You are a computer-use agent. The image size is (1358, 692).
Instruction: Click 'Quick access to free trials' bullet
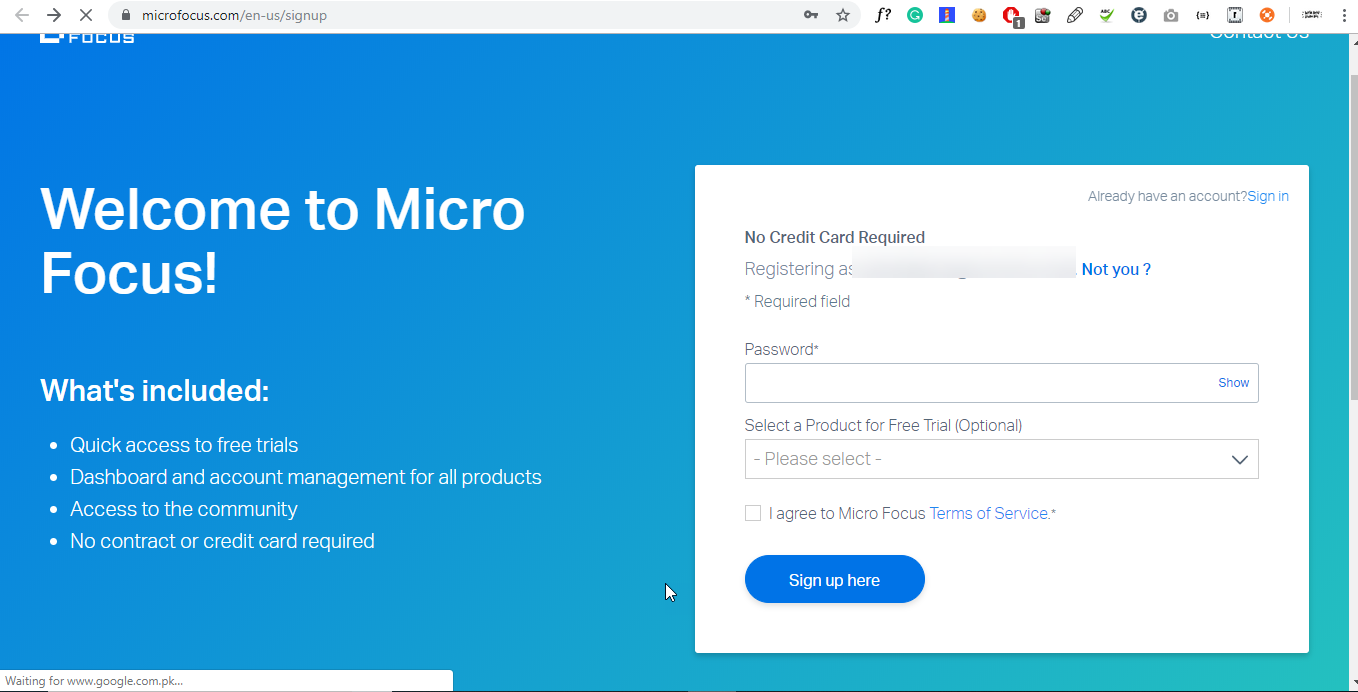click(184, 445)
